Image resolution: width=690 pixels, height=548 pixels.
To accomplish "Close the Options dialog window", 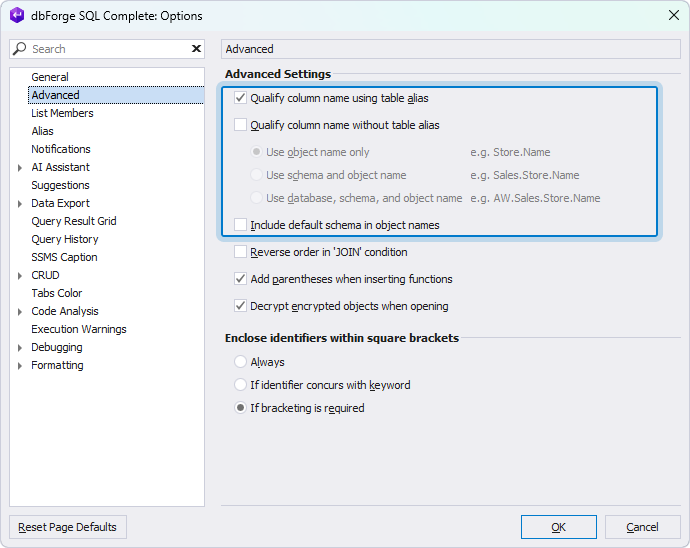I will point(673,15).
